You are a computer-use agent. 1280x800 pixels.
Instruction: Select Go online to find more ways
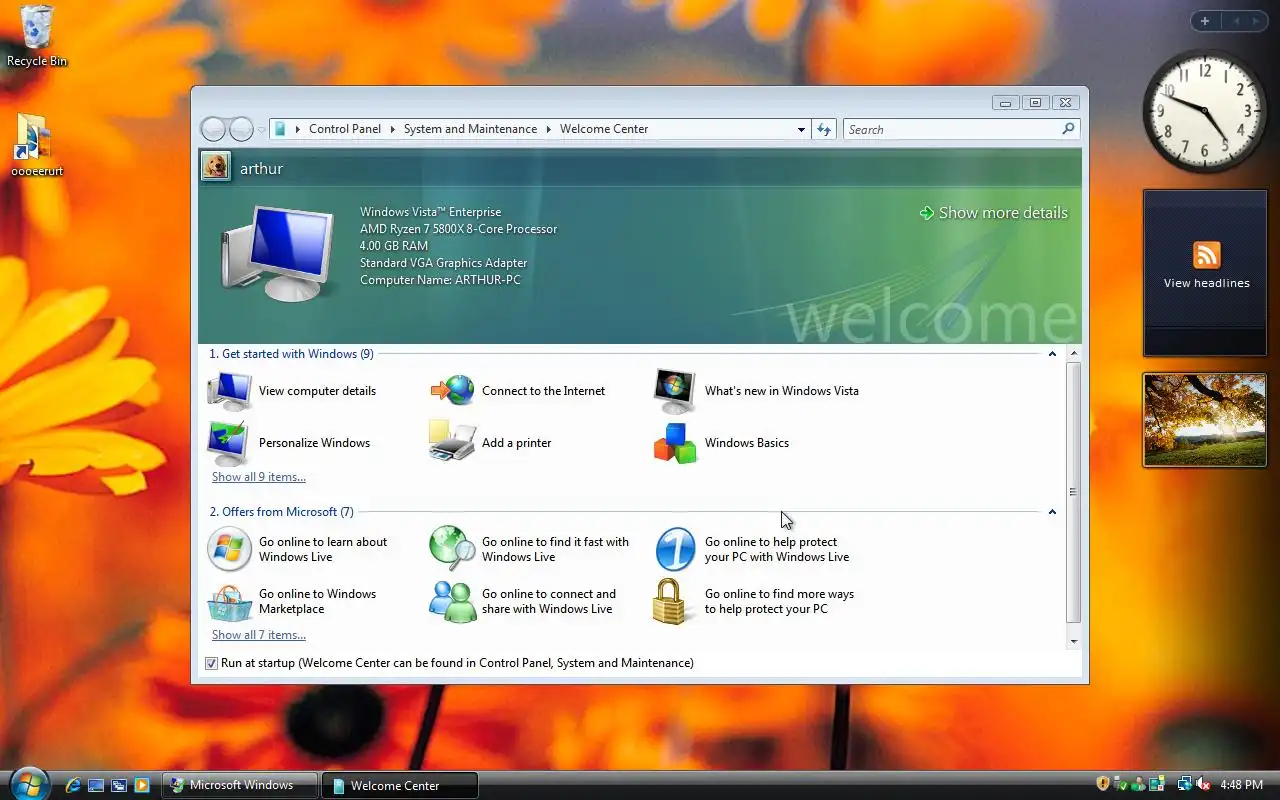[754, 601]
